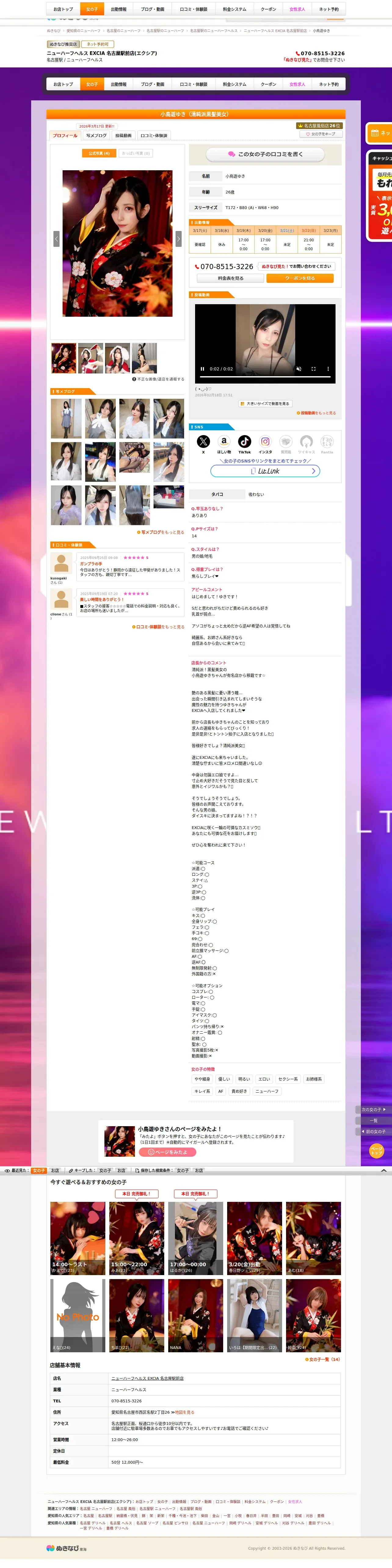Switch to the 写メブログ tab

(96, 136)
